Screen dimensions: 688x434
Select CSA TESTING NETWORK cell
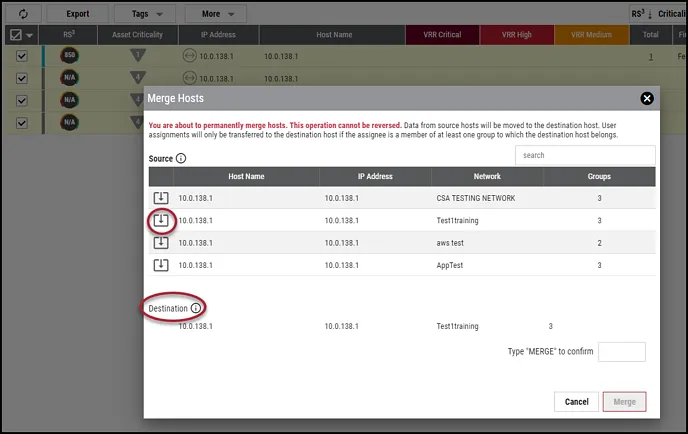pyautogui.click(x=476, y=198)
